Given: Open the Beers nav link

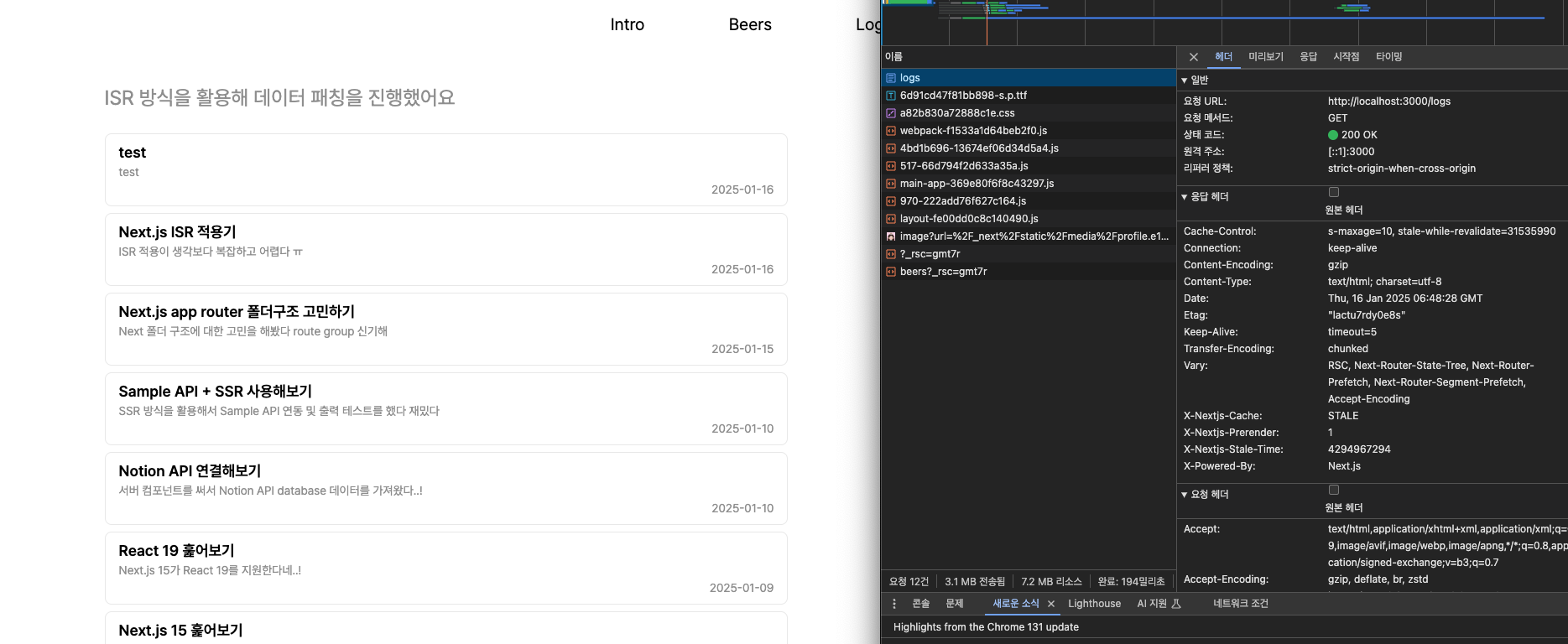Looking at the screenshot, I should click(x=750, y=25).
